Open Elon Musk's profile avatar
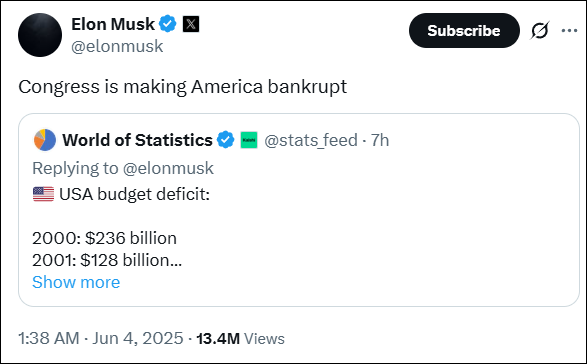 click(x=40, y=35)
